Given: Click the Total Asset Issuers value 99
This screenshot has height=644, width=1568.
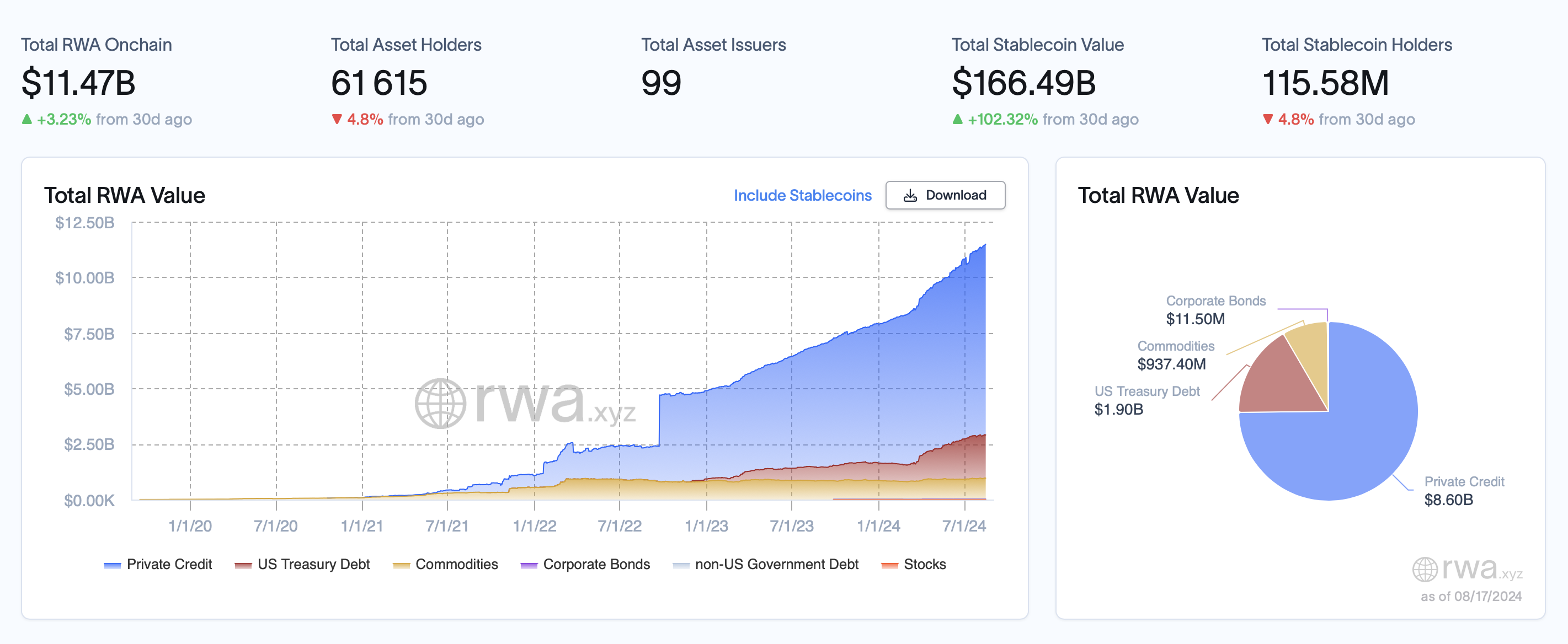Looking at the screenshot, I should pos(661,83).
